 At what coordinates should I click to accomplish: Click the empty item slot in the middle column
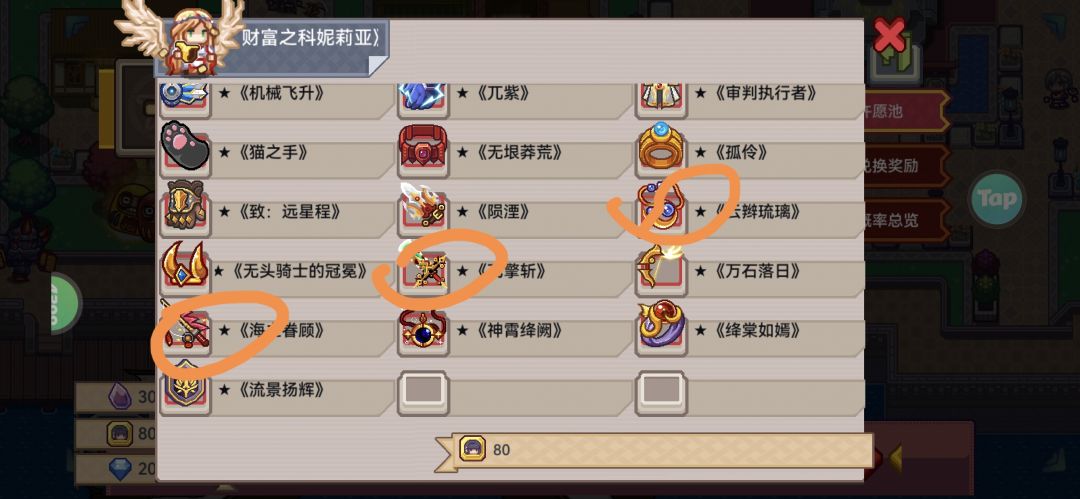(424, 391)
